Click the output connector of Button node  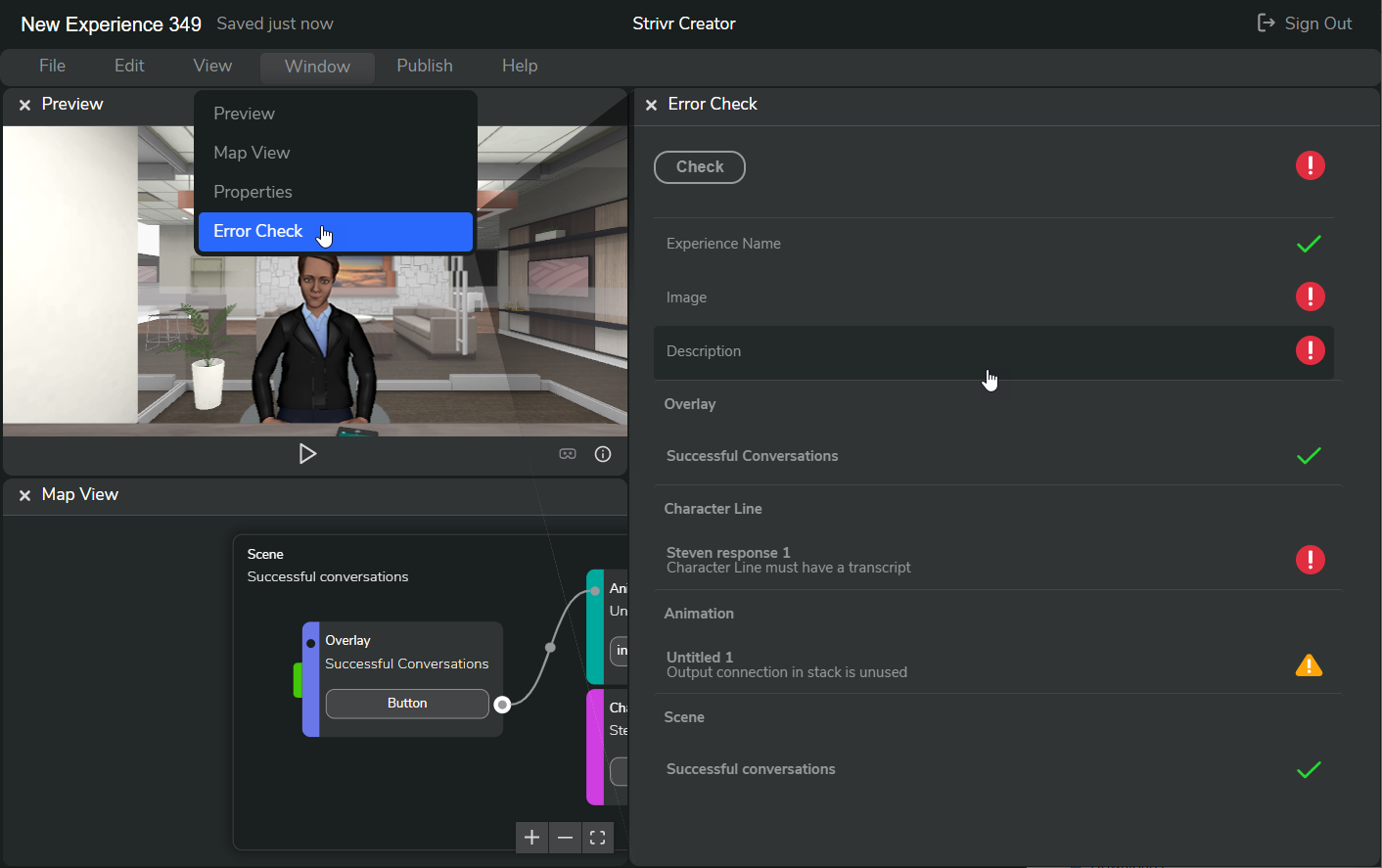tap(502, 705)
